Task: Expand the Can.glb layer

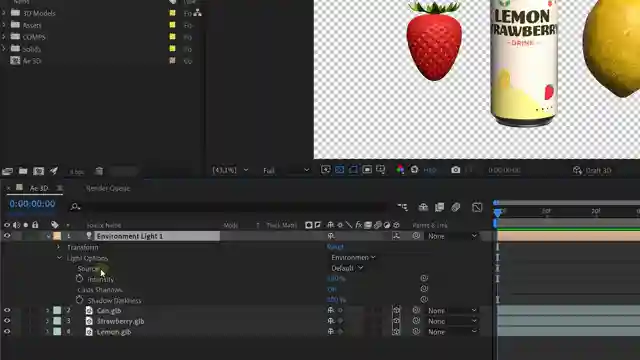Action: coord(47,311)
